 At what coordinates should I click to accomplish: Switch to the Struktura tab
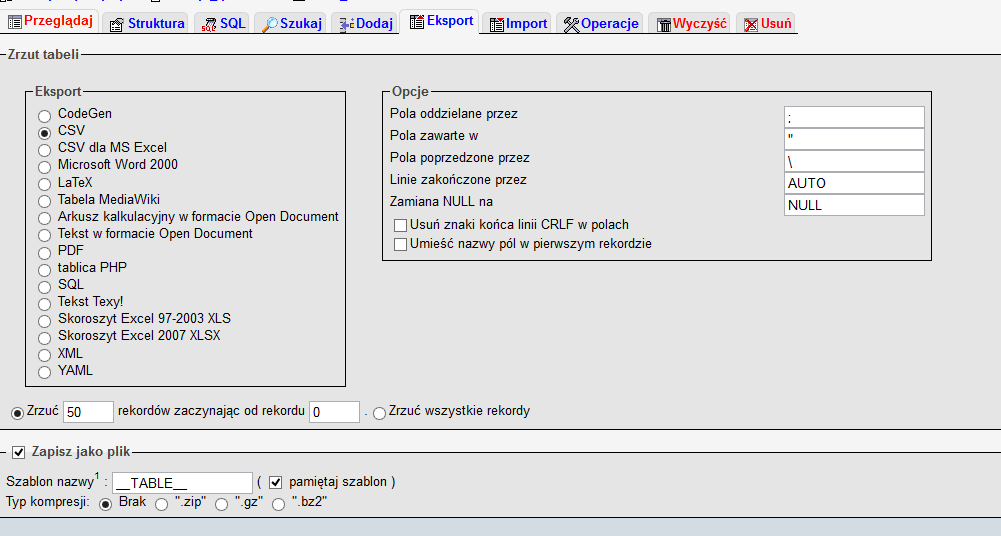(156, 24)
